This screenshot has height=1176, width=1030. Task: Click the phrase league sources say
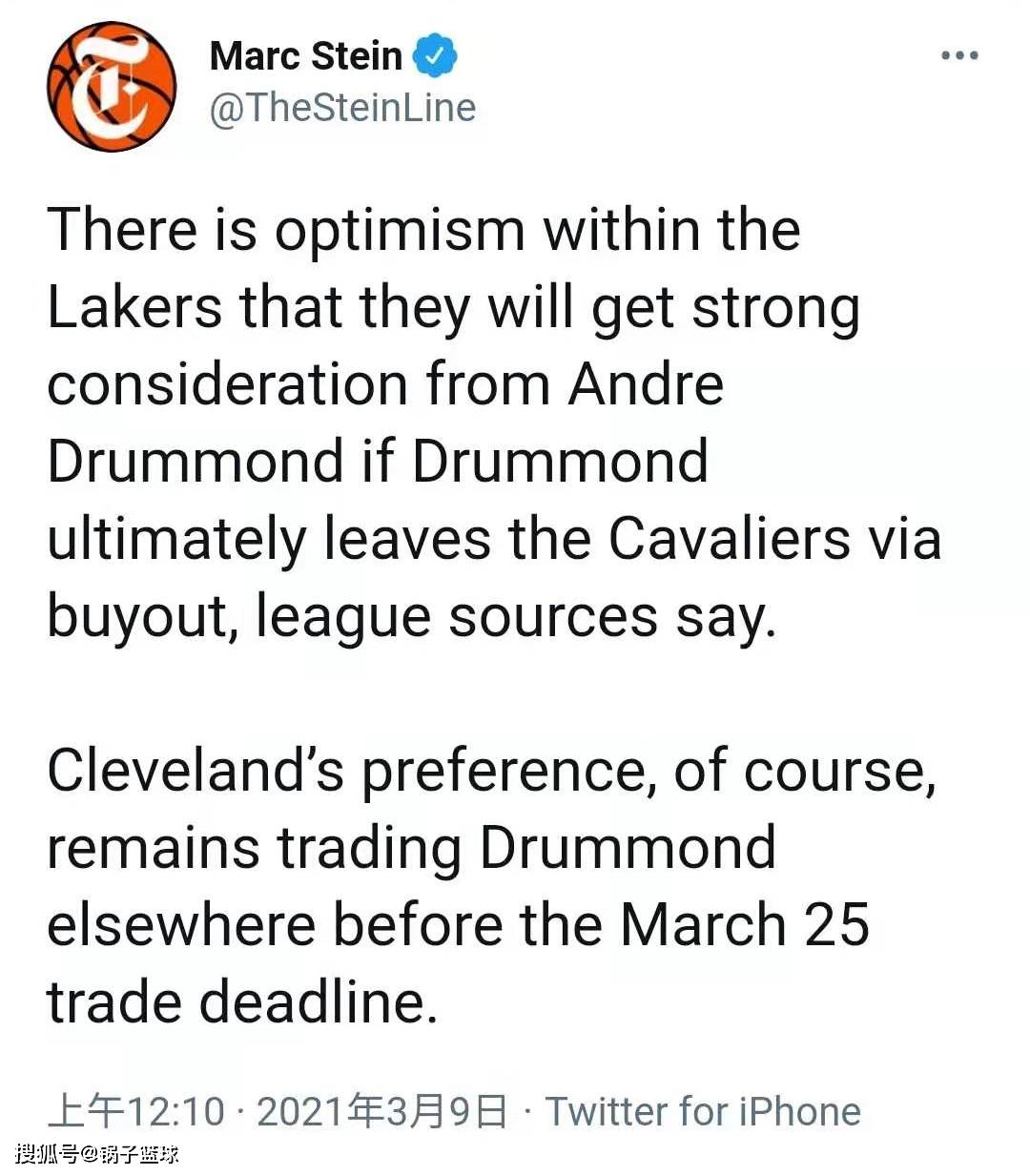point(516,617)
